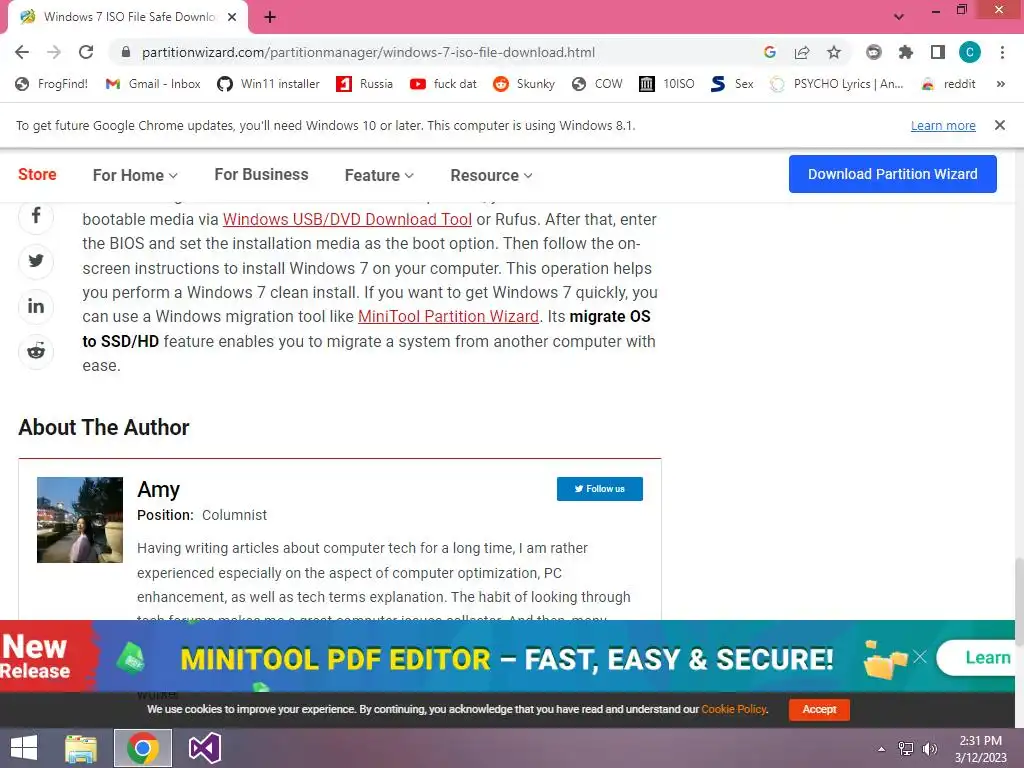Viewport: 1024px width, 768px height.
Task: Expand the Feature menu
Action: tap(379, 175)
